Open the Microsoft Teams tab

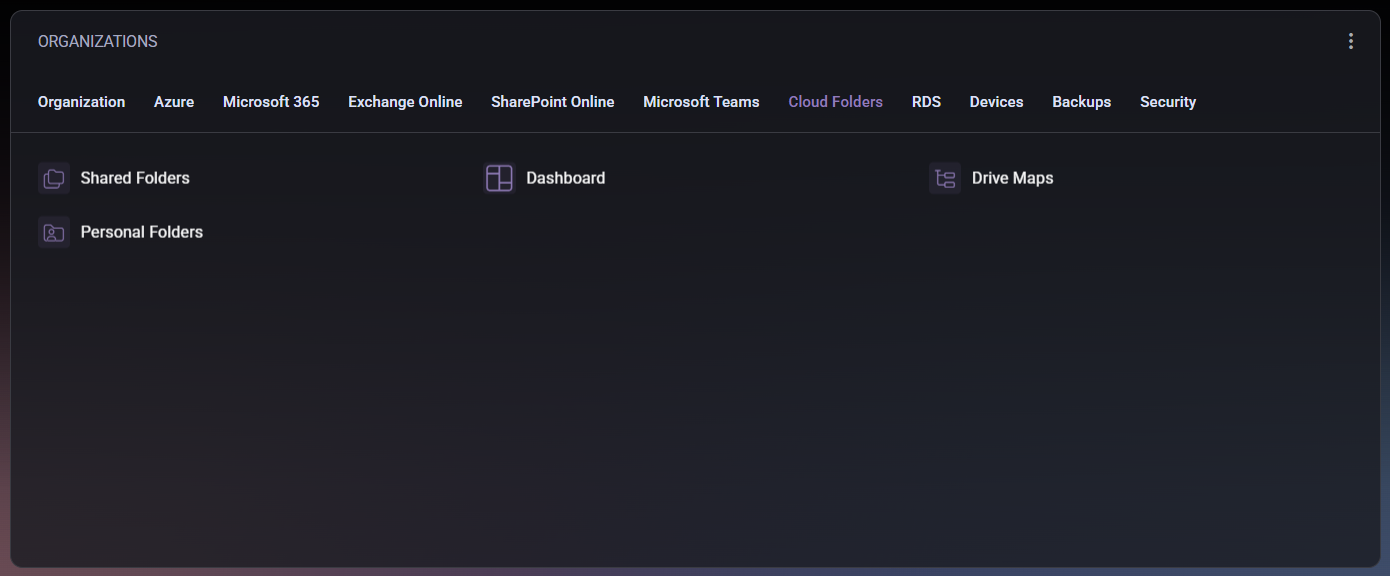(701, 102)
